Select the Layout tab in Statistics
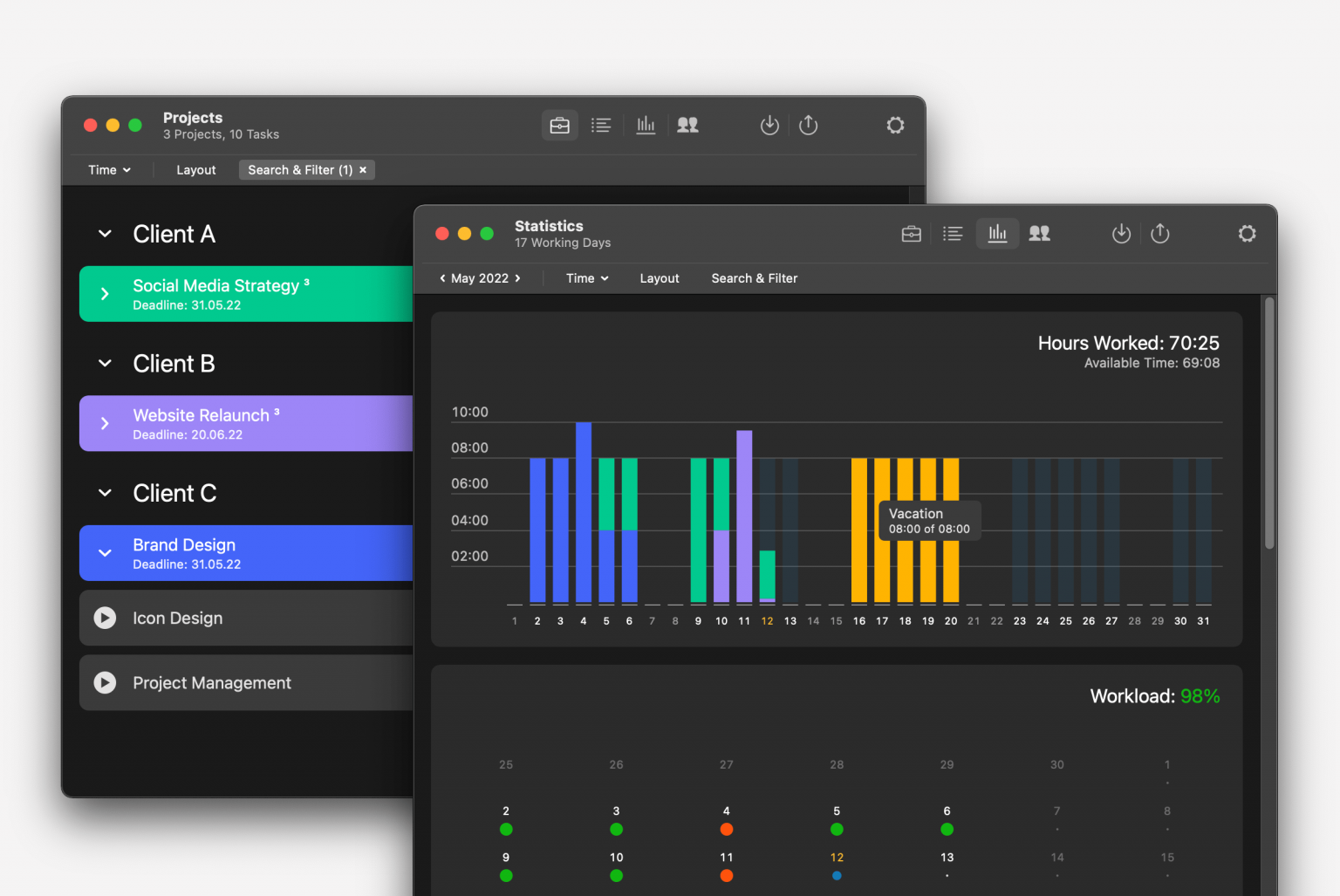Viewport: 1340px width, 896px height. coord(659,277)
